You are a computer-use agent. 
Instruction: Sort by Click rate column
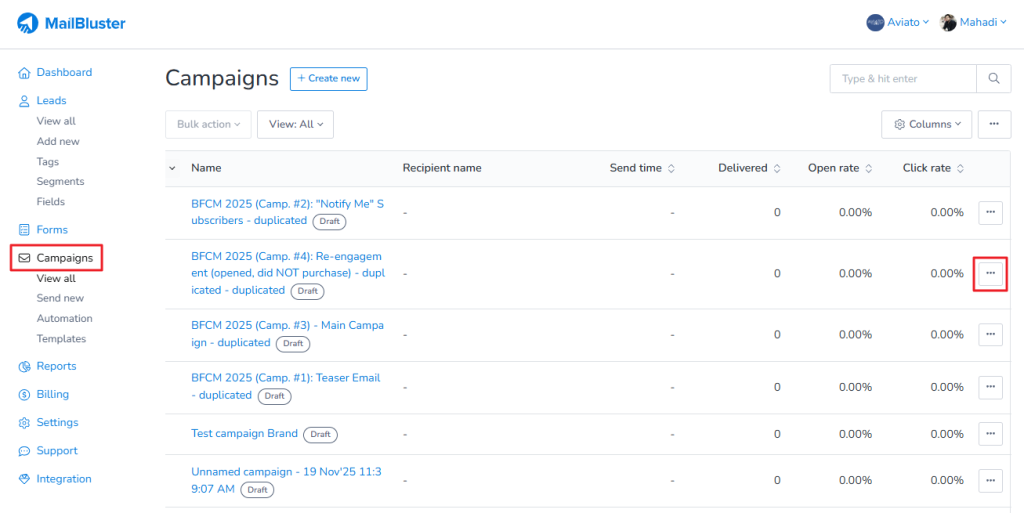point(959,168)
